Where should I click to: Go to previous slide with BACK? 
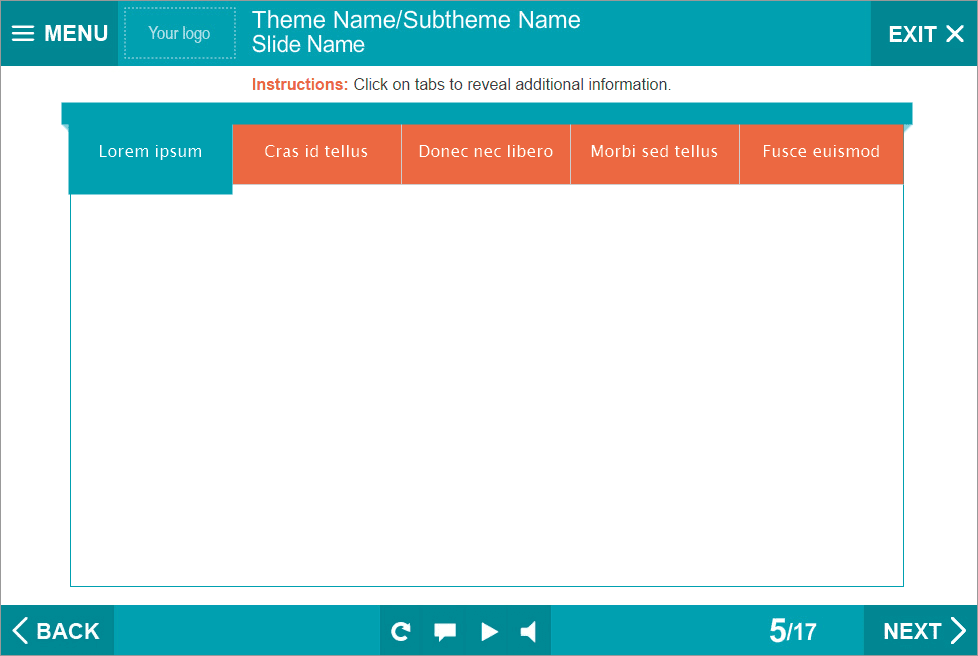click(x=57, y=631)
